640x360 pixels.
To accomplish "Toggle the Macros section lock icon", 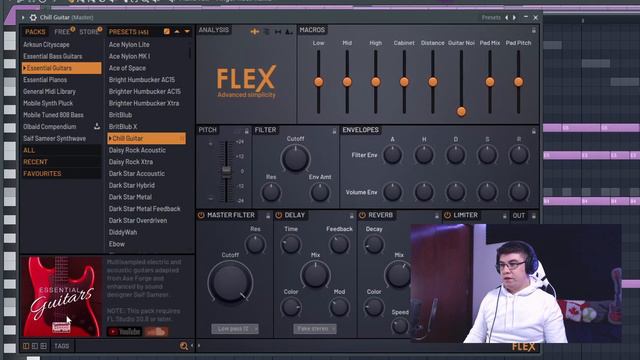I will 533,31.
